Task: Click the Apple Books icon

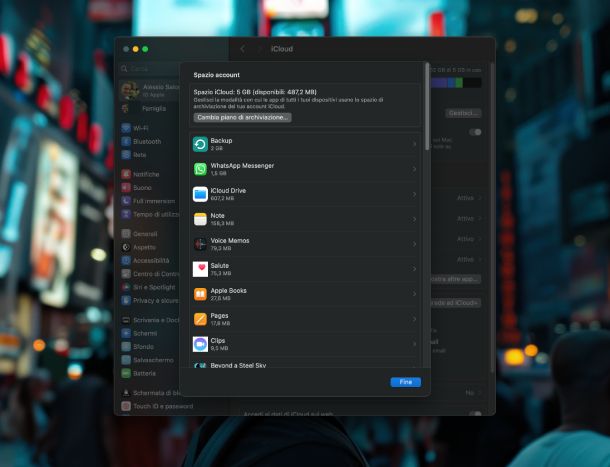Action: tap(200, 294)
